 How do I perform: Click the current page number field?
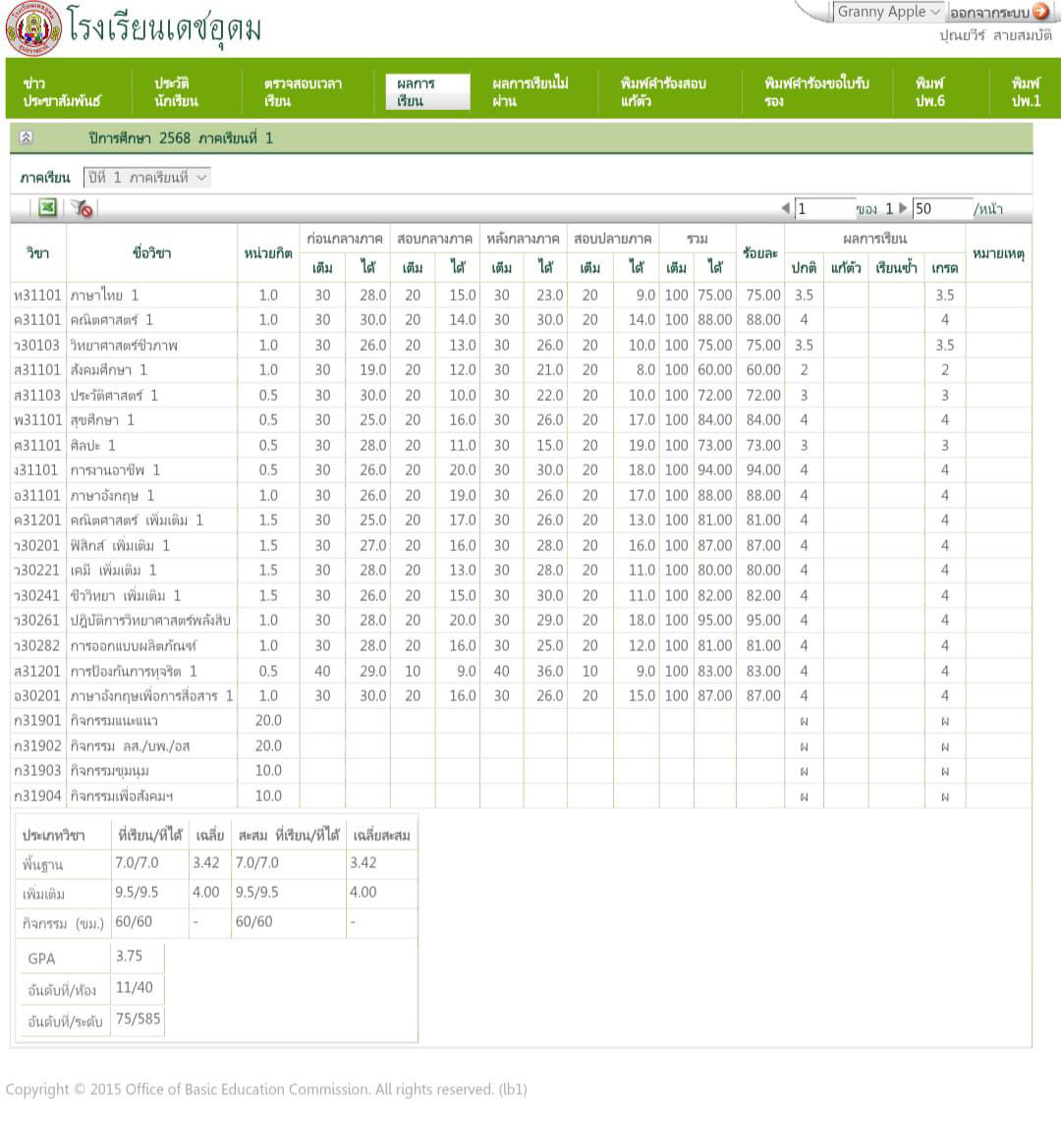click(823, 208)
